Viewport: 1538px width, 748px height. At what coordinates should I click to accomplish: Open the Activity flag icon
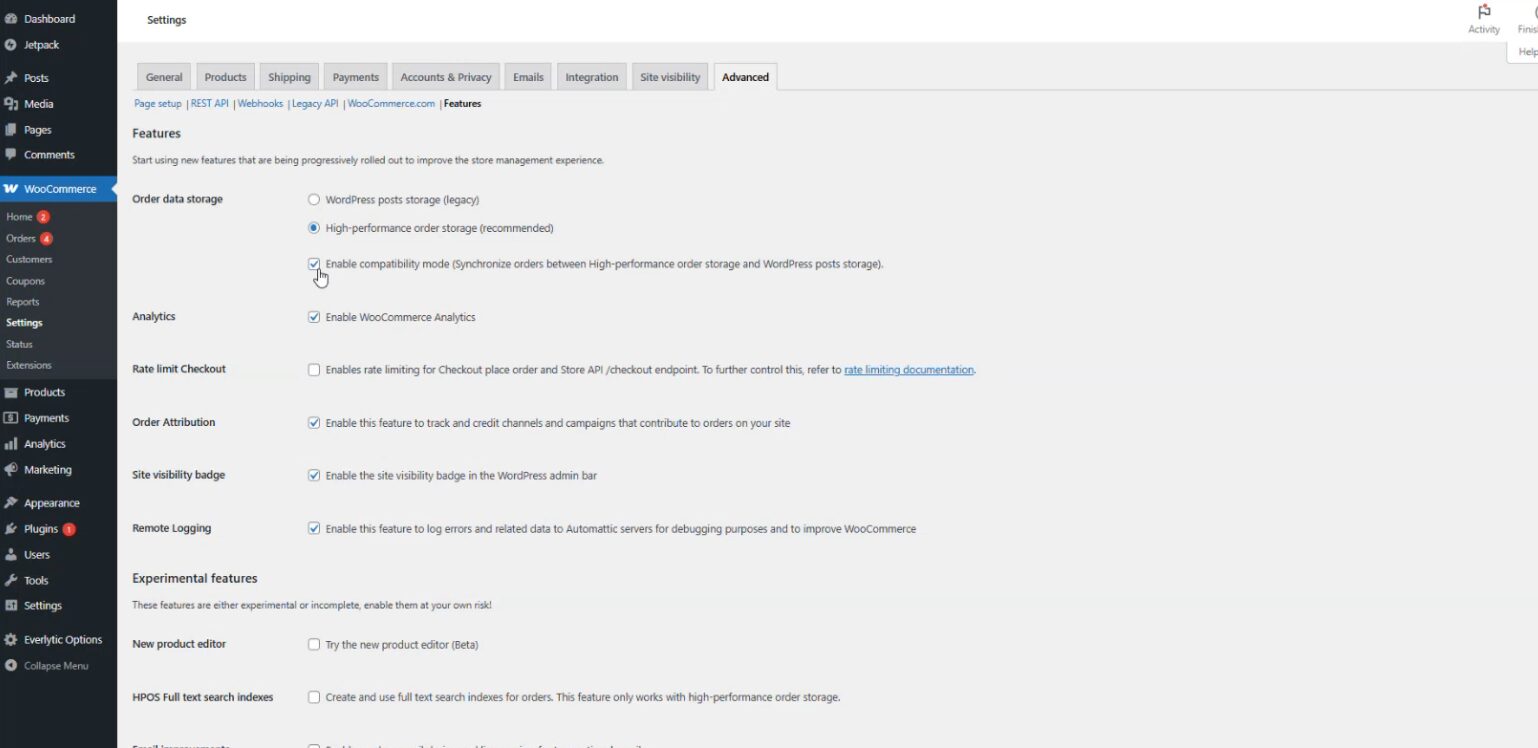[x=1483, y=12]
